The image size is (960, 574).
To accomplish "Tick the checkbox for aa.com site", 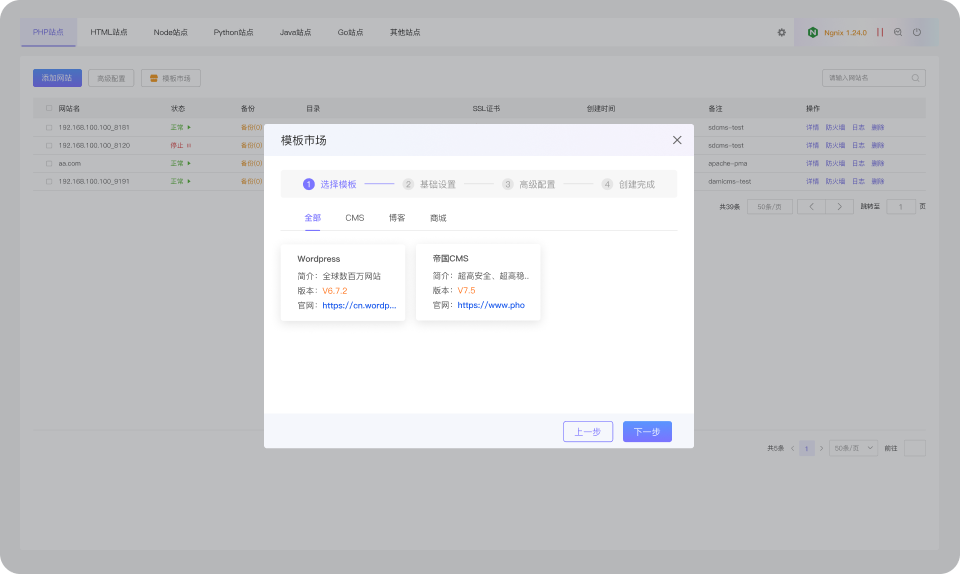I will [x=49, y=163].
